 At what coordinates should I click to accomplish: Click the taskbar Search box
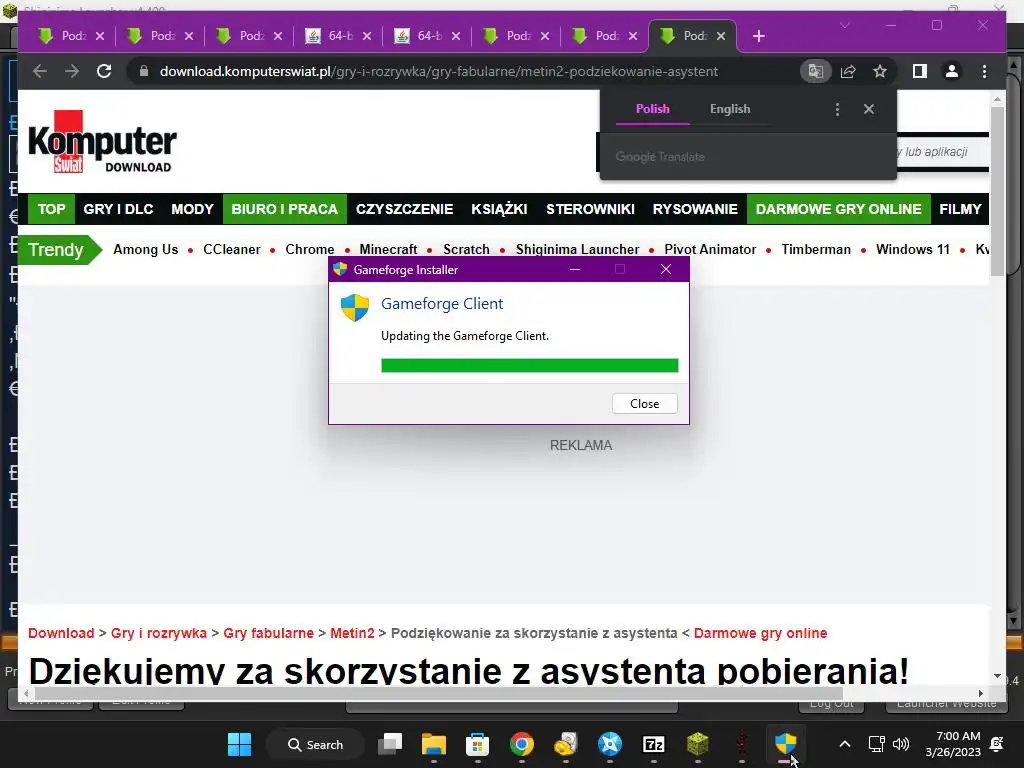tap(315, 744)
